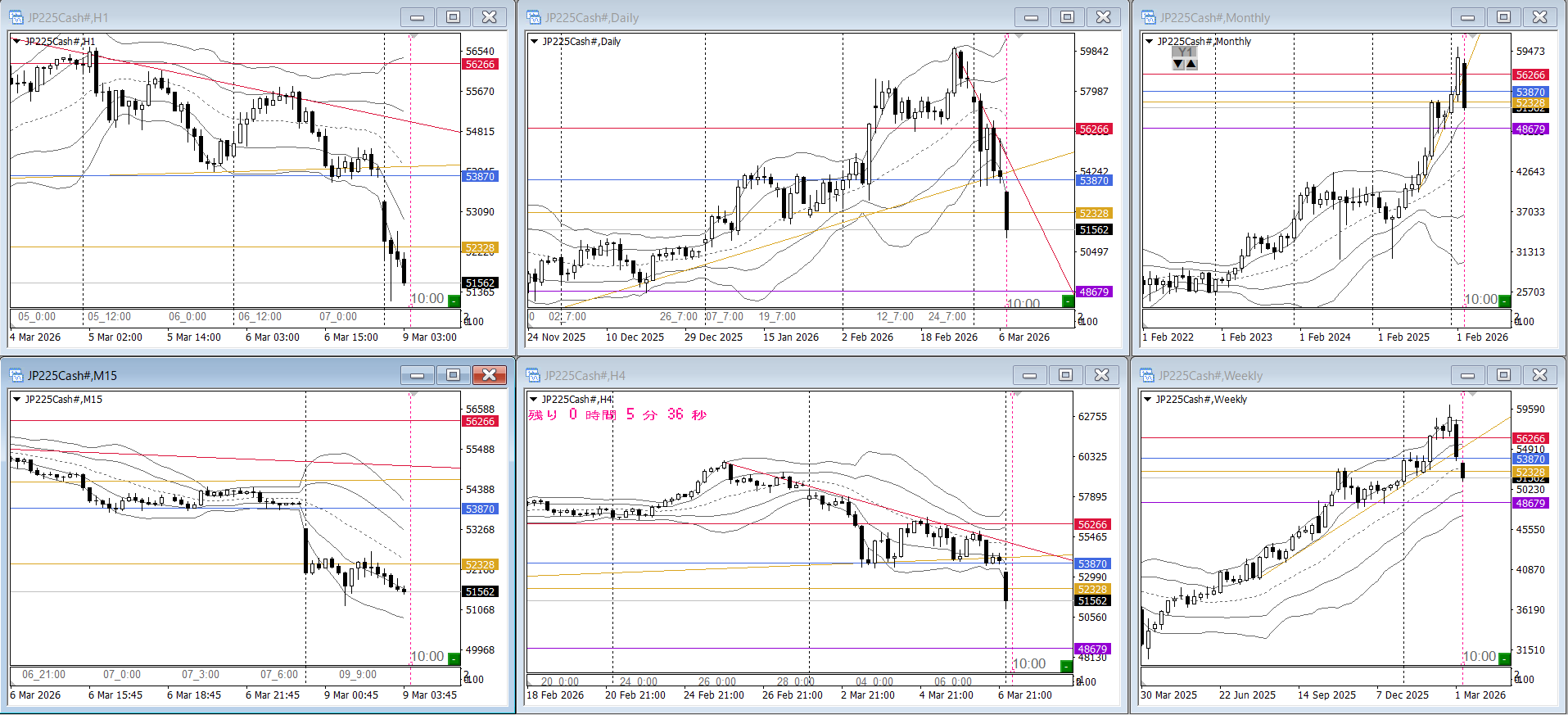Click the Monthly chart window title icon

click(x=1149, y=17)
